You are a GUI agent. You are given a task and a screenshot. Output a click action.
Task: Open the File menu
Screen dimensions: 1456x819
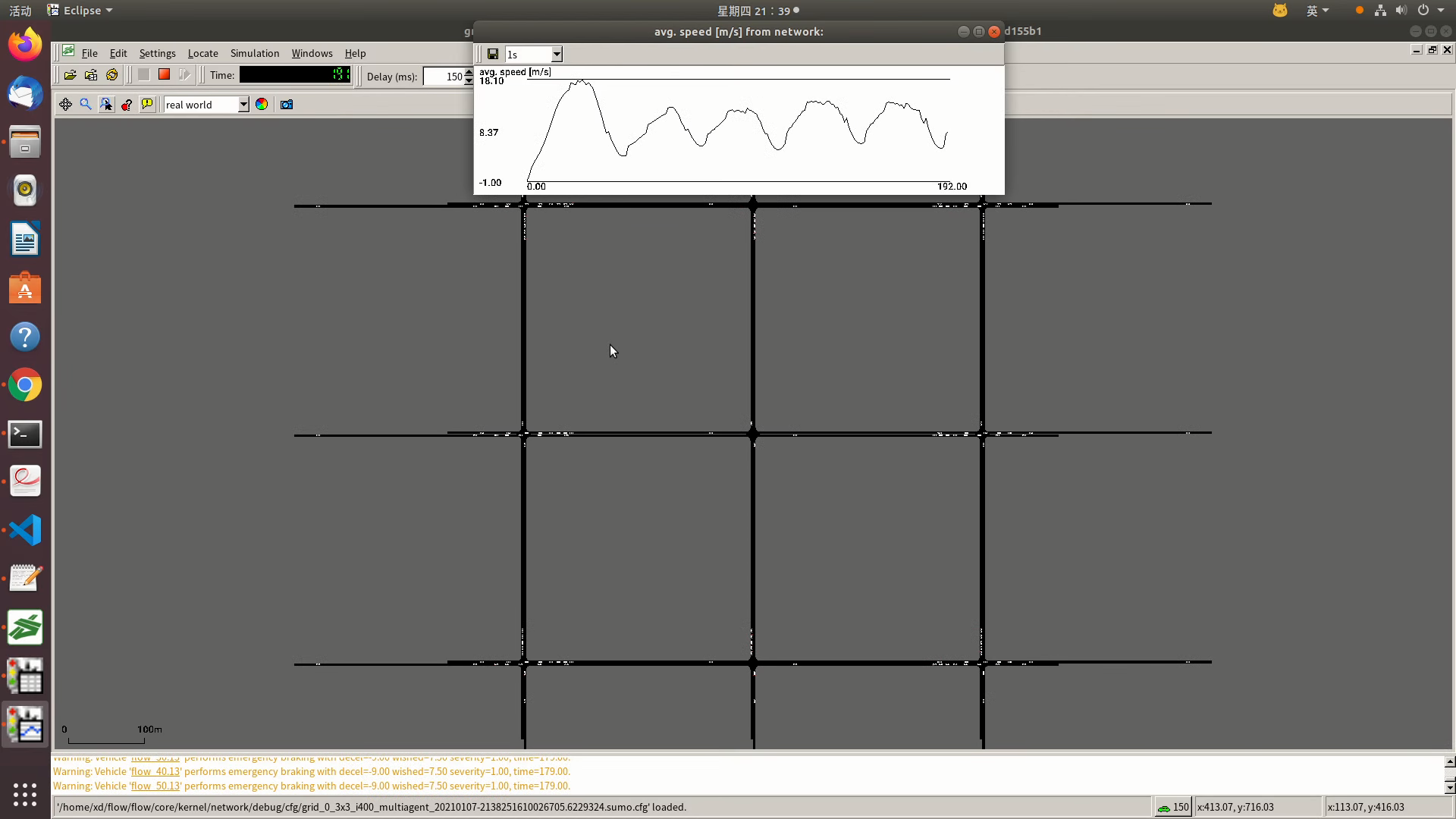pyautogui.click(x=89, y=53)
